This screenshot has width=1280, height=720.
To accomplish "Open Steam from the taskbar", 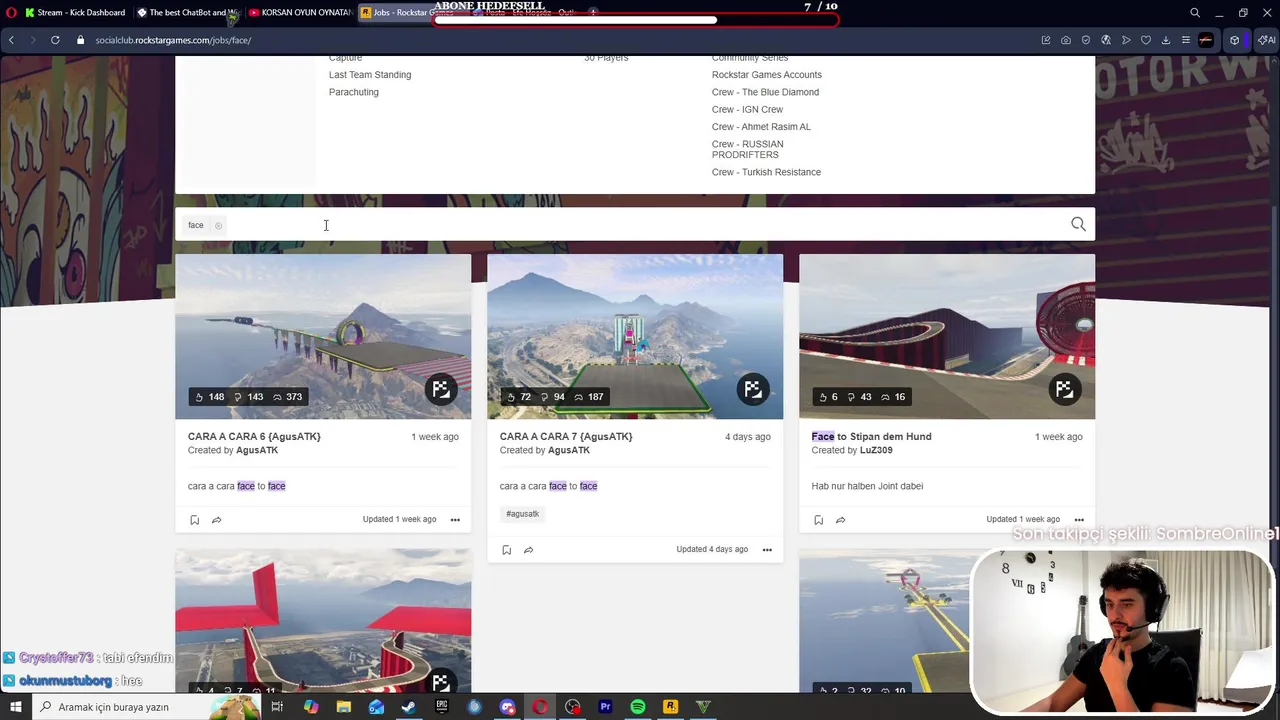I will [x=408, y=707].
